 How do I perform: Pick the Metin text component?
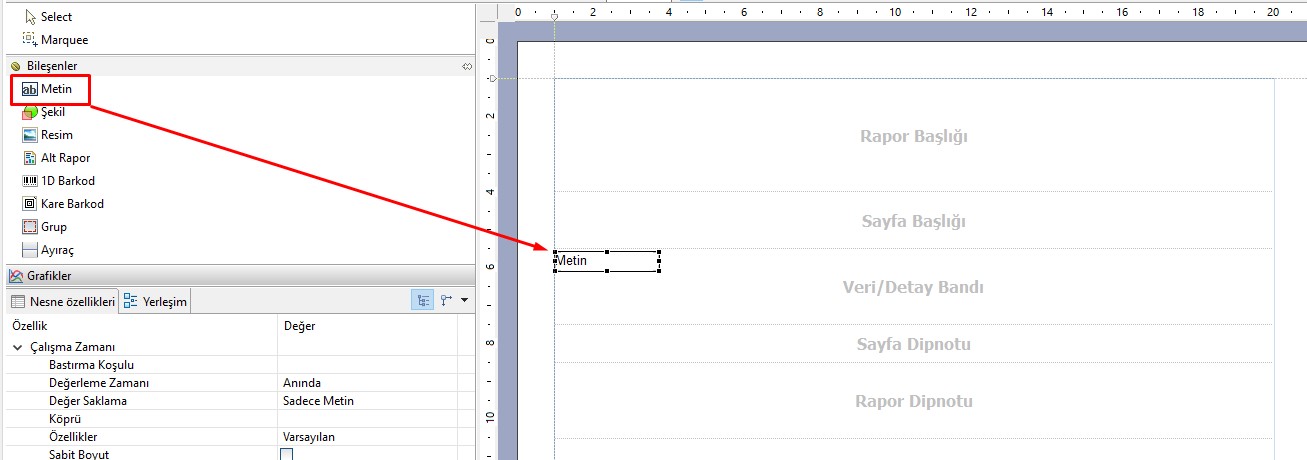click(x=48, y=89)
